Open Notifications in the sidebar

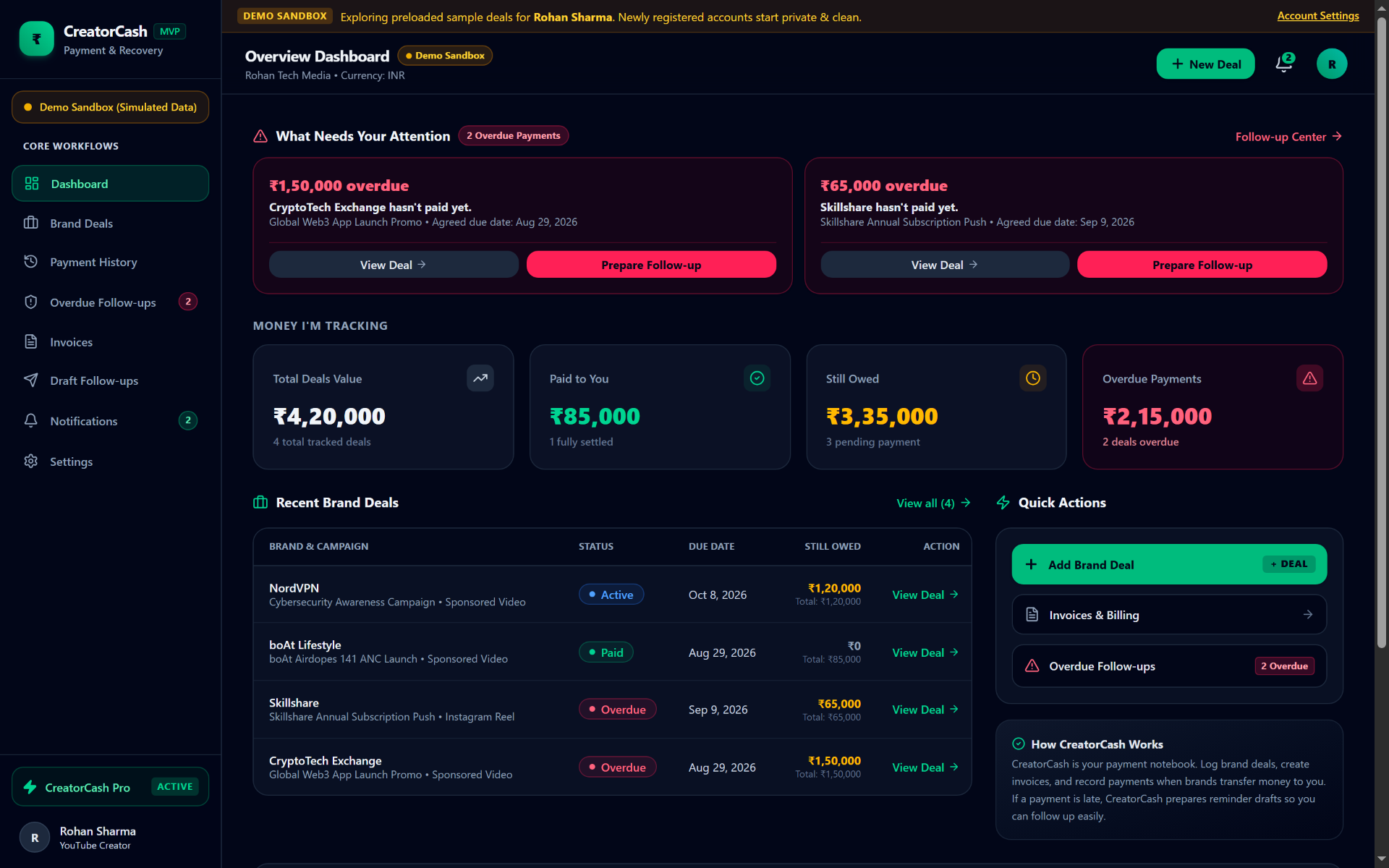111,421
